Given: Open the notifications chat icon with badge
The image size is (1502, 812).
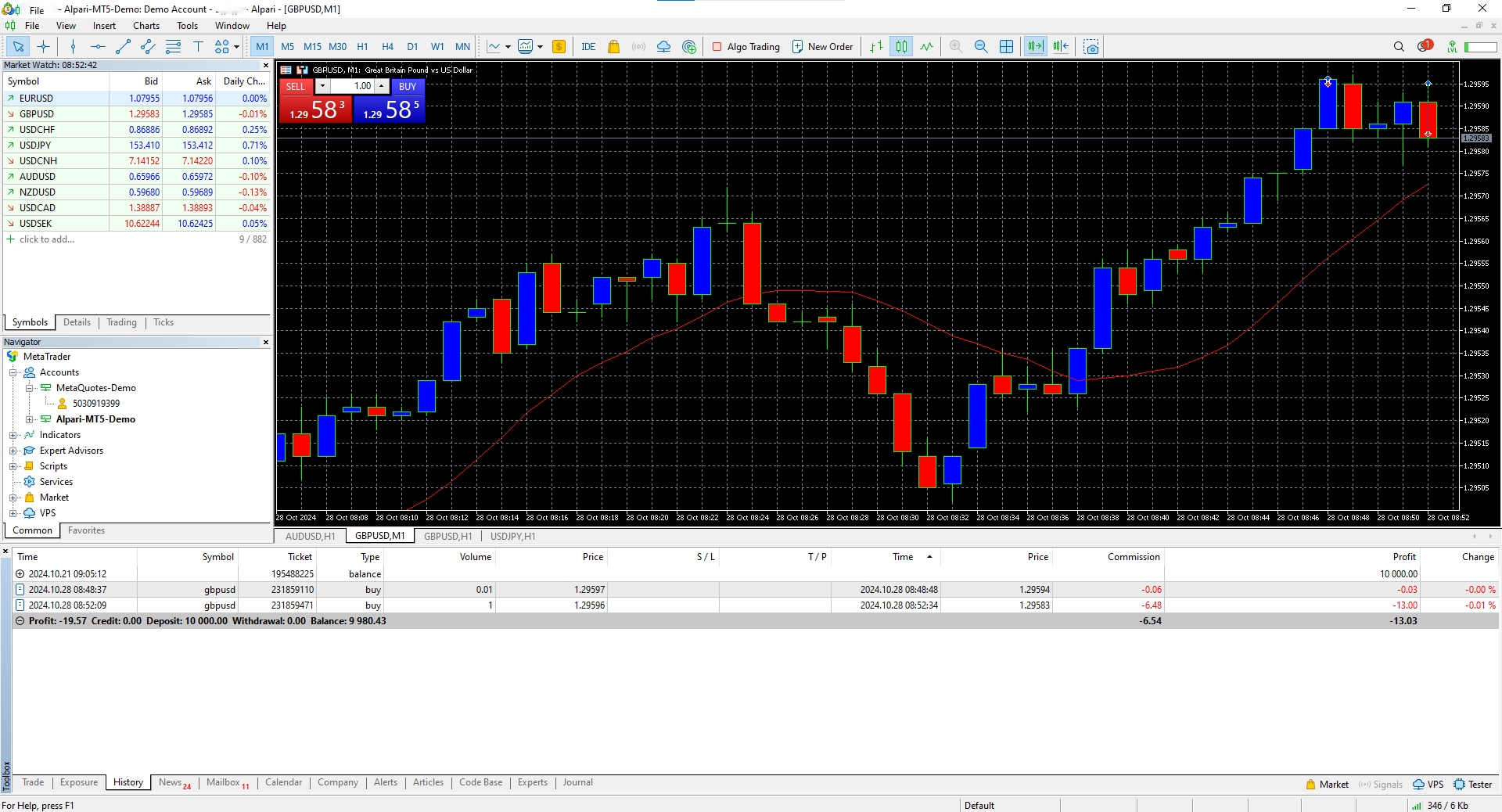Looking at the screenshot, I should click(x=1425, y=46).
